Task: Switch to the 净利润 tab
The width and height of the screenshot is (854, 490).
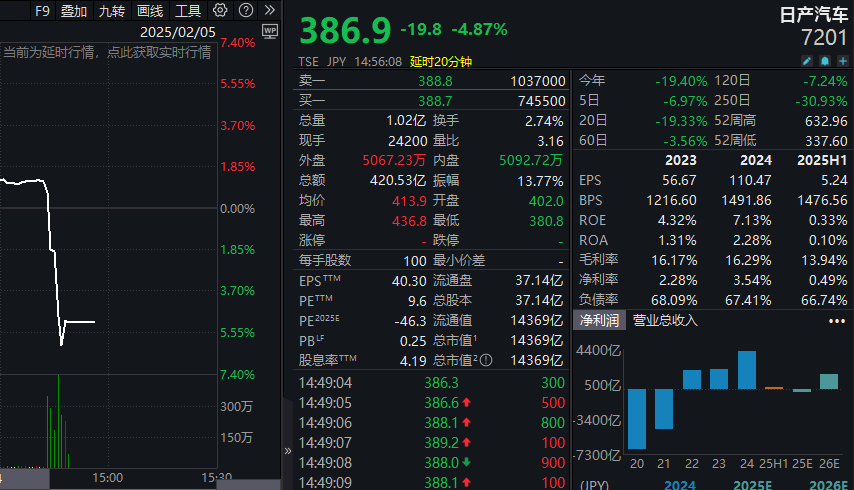Action: [599, 321]
